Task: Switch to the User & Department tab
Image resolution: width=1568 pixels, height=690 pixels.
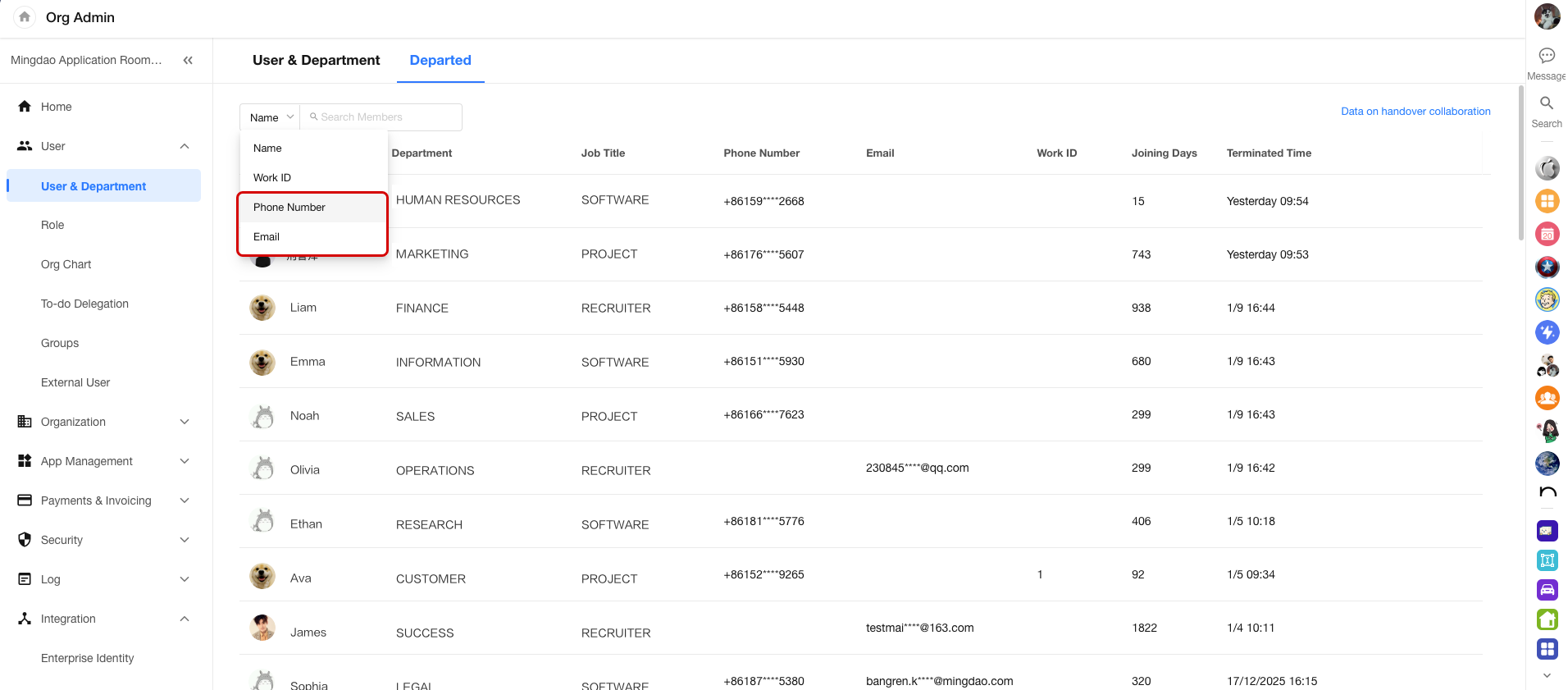Action: coord(316,61)
